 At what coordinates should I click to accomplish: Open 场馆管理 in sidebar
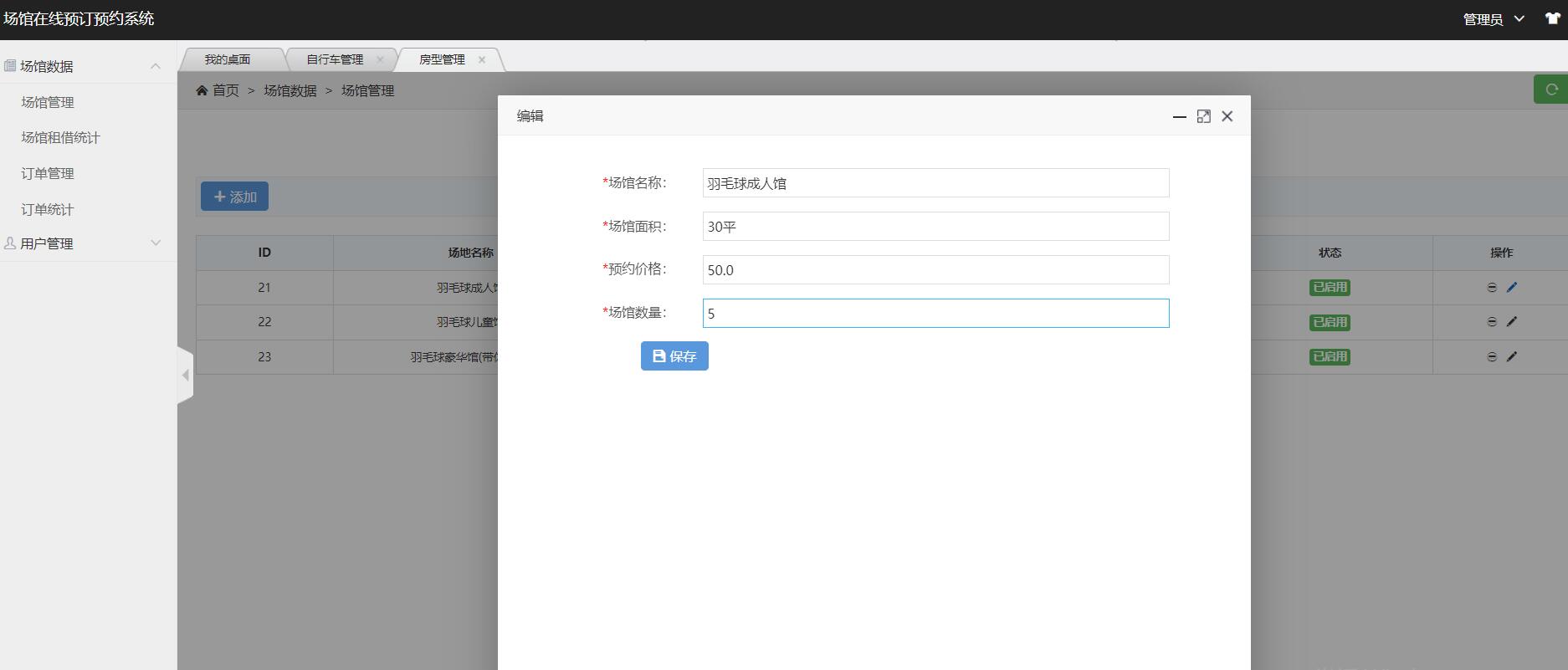[48, 102]
